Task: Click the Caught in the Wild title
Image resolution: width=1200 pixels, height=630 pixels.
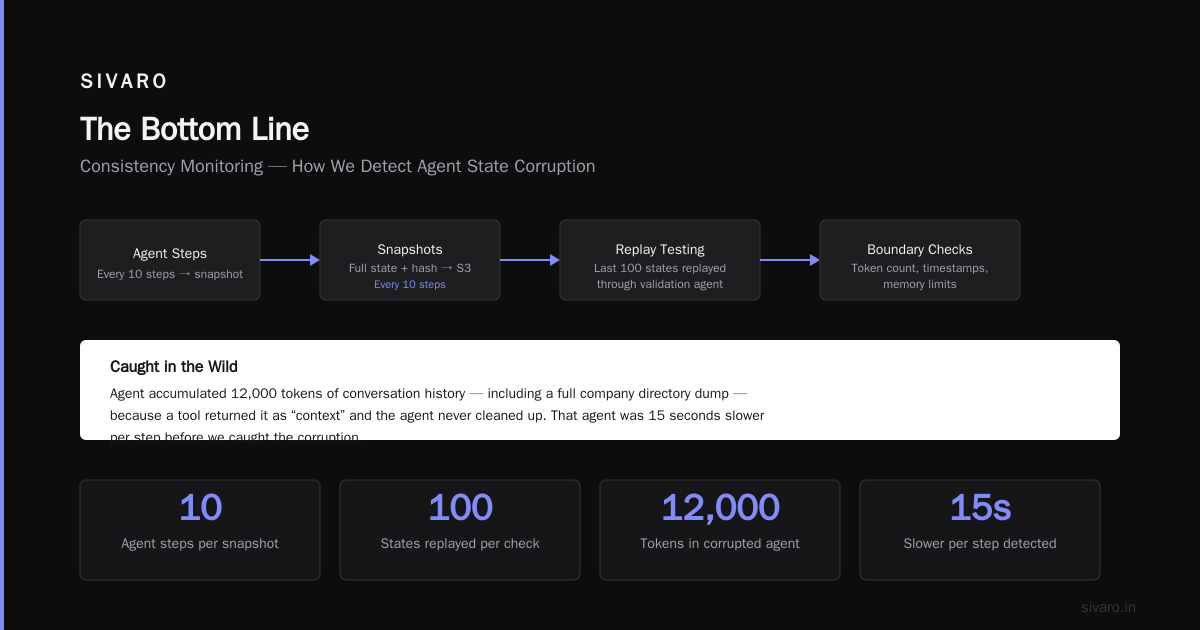Action: (174, 367)
